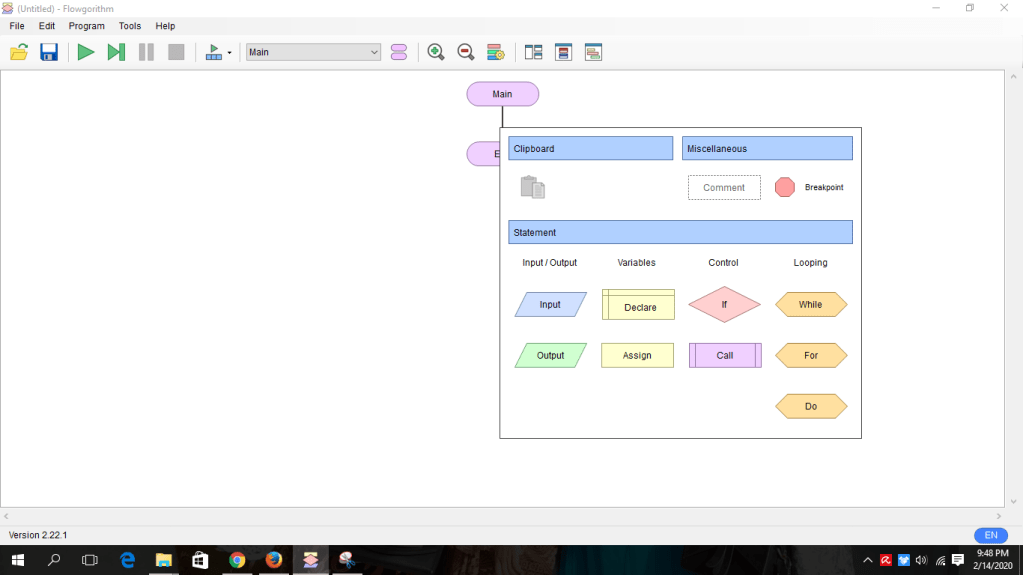Viewport: 1023px width, 575px height.
Task: Open the Tools menu
Action: pyautogui.click(x=130, y=26)
